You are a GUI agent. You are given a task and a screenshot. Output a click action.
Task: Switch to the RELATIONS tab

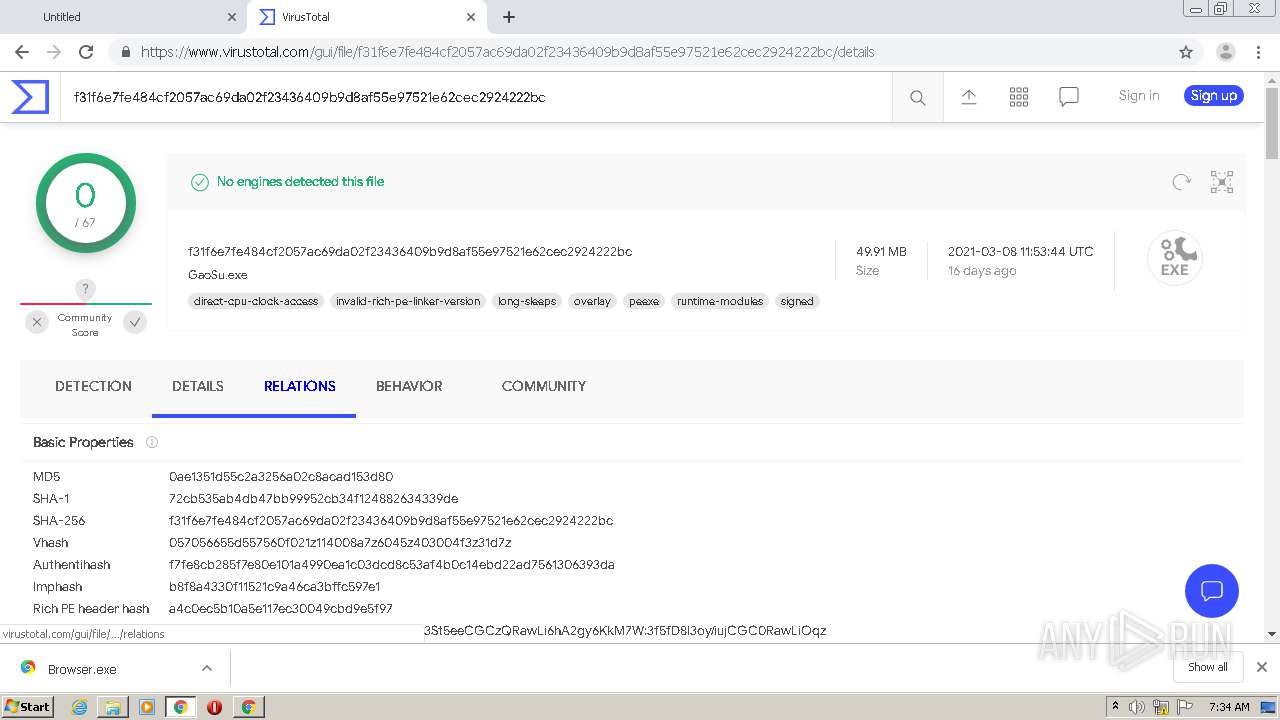300,386
